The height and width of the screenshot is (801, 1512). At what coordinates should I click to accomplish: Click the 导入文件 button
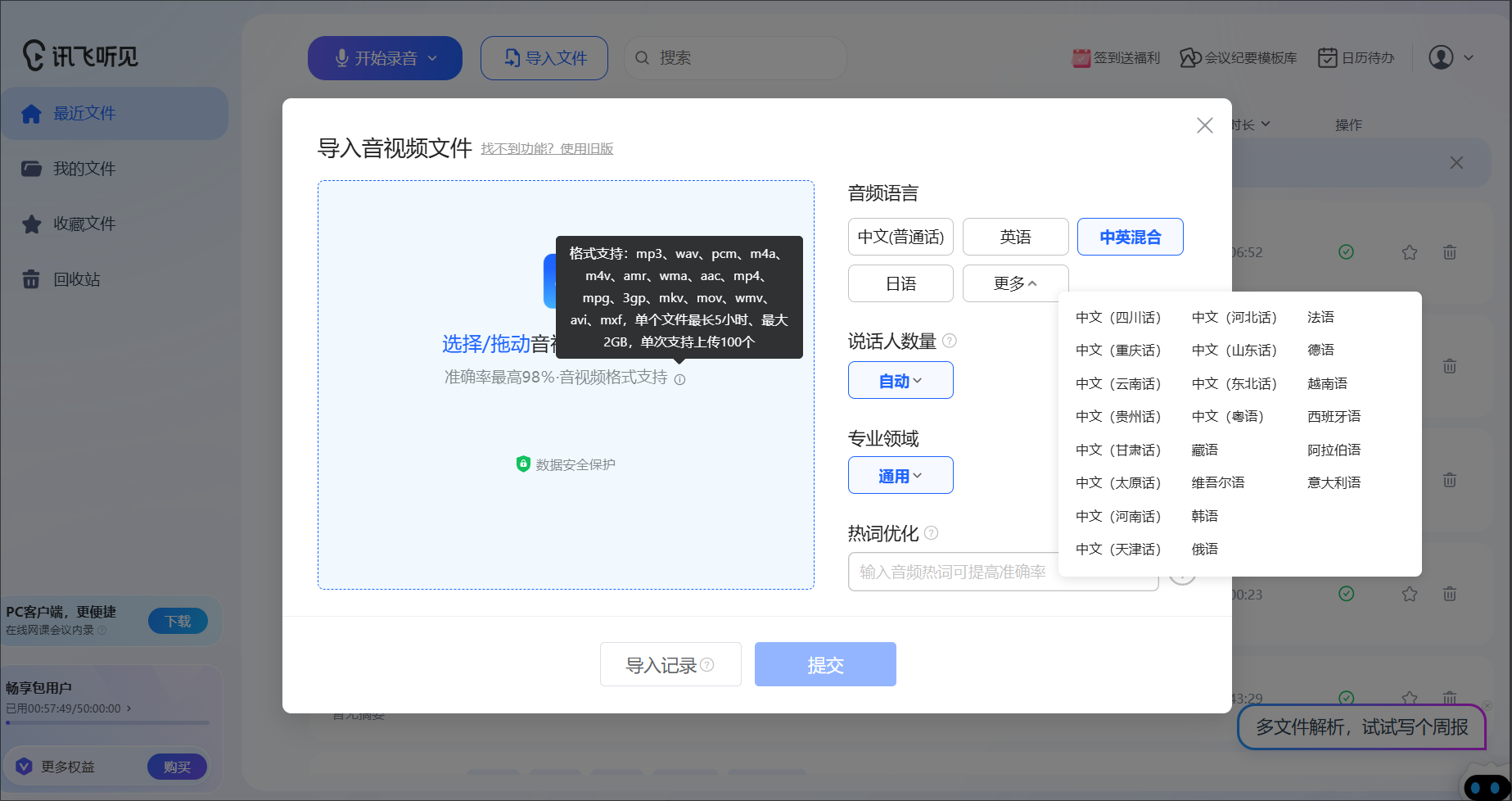pos(544,58)
